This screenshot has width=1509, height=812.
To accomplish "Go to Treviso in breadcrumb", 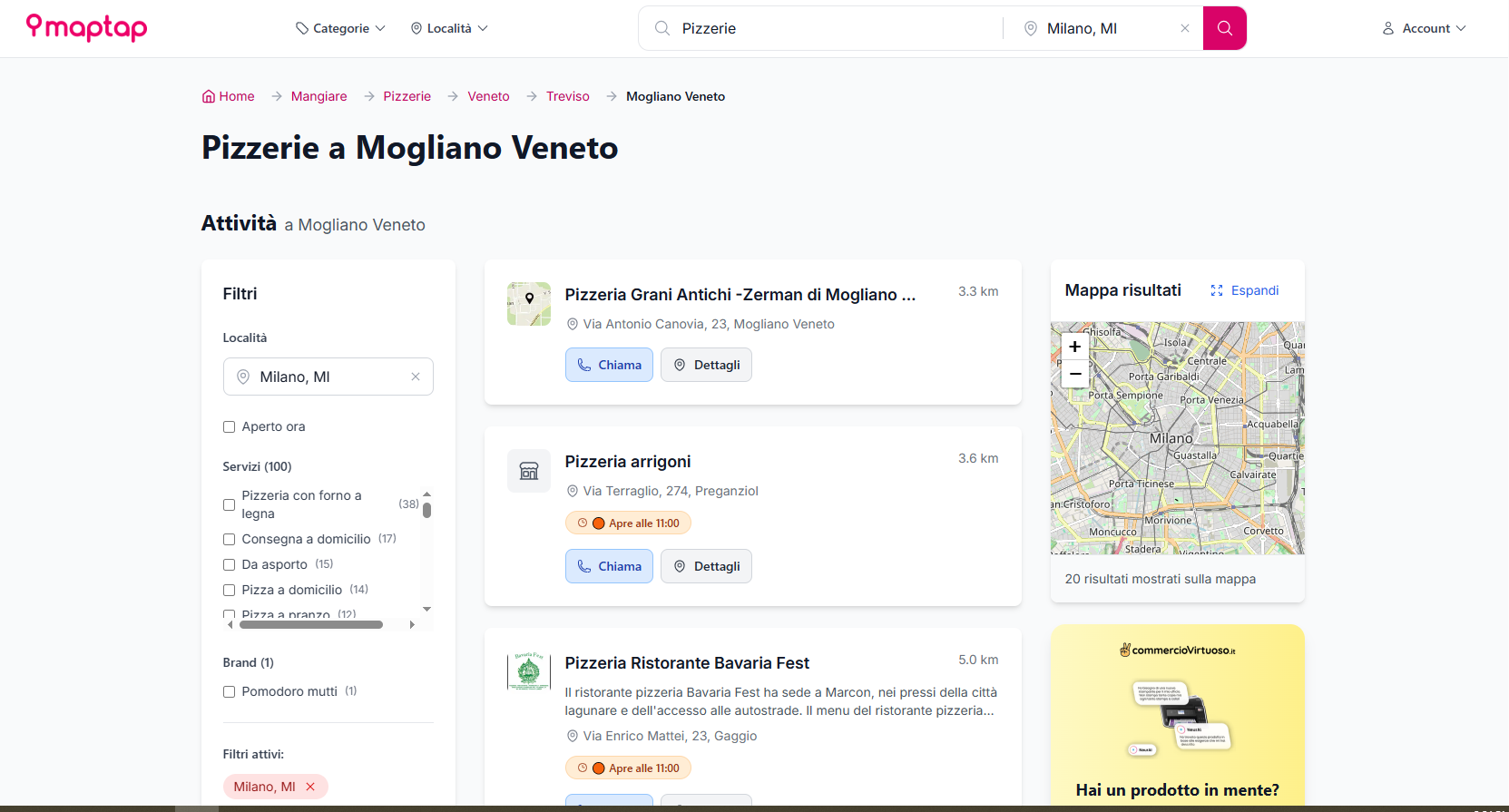I will 567,96.
